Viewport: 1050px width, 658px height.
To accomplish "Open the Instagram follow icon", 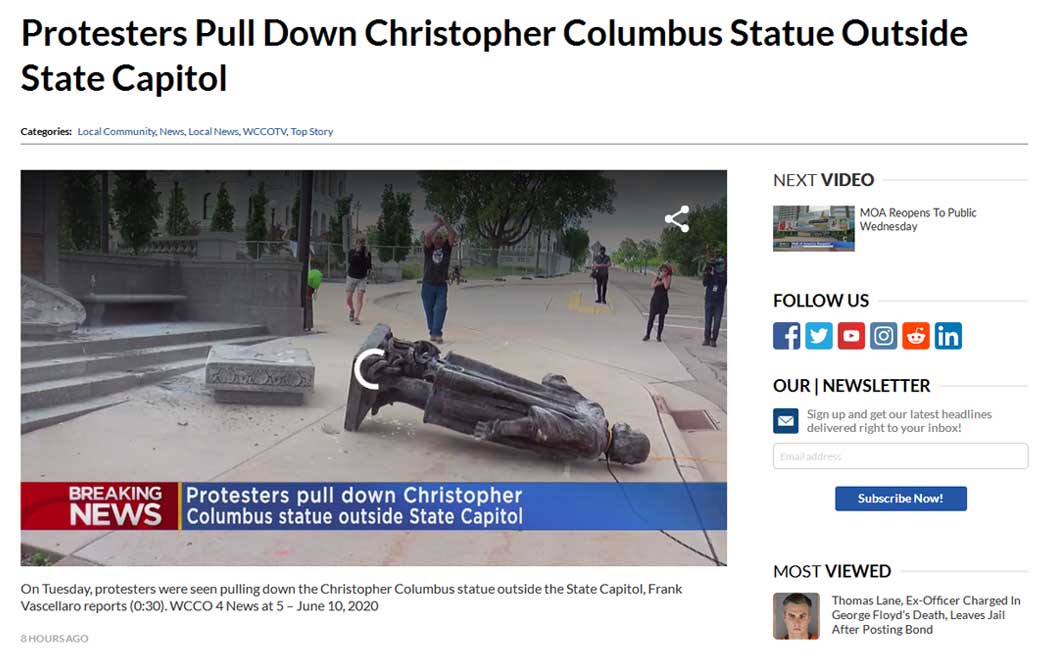I will [x=883, y=335].
